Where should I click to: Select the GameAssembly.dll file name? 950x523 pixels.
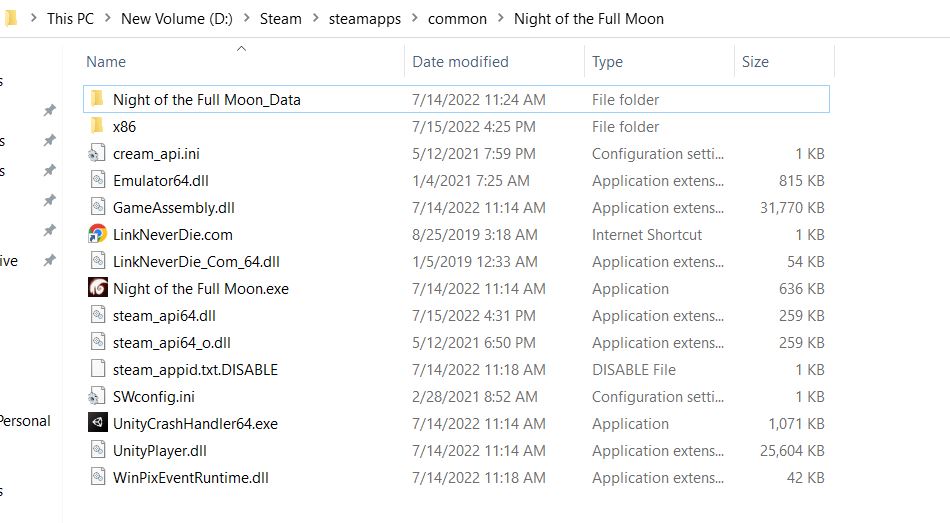pyautogui.click(x=174, y=208)
